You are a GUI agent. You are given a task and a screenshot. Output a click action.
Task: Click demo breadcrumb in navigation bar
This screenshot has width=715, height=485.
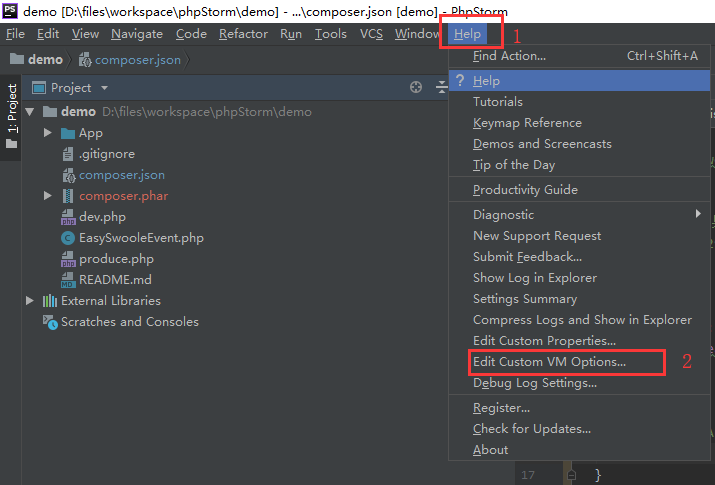45,59
